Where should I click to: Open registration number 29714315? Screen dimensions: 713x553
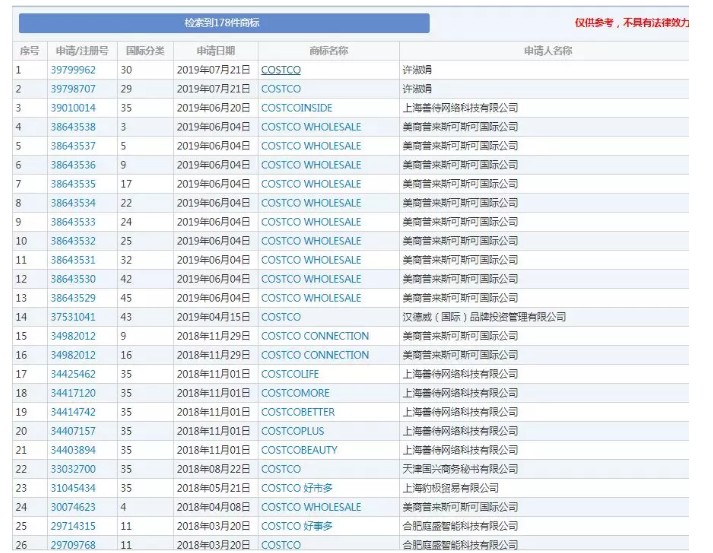click(x=73, y=526)
